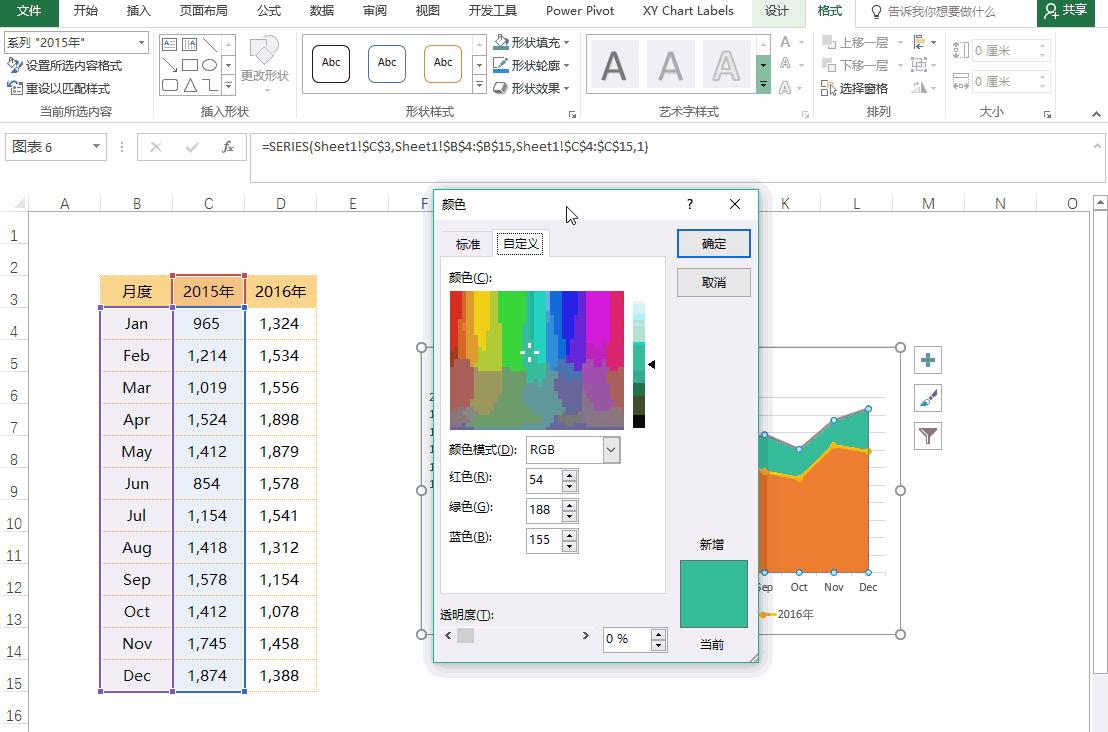Expand the formula bar
Viewport: 1108px width, 732px height.
[x=1097, y=146]
